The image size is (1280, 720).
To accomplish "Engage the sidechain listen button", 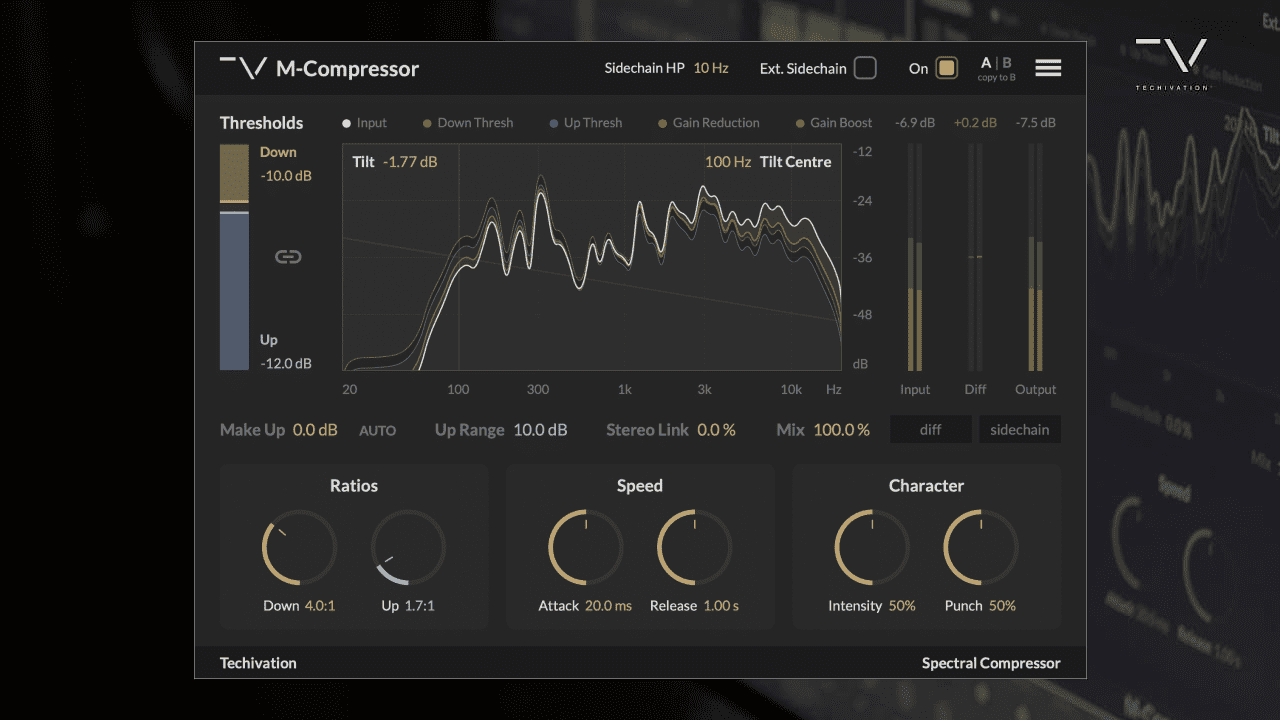I will coord(1019,429).
